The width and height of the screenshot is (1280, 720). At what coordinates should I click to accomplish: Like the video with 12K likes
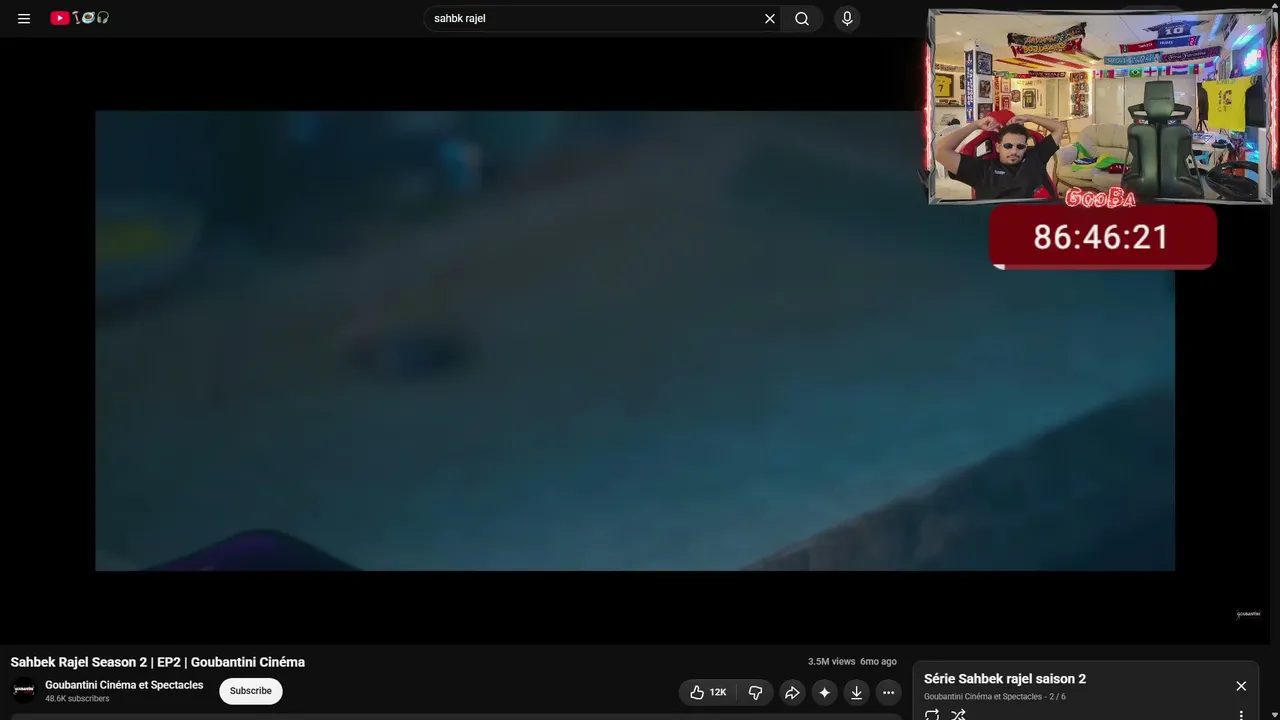tap(708, 692)
